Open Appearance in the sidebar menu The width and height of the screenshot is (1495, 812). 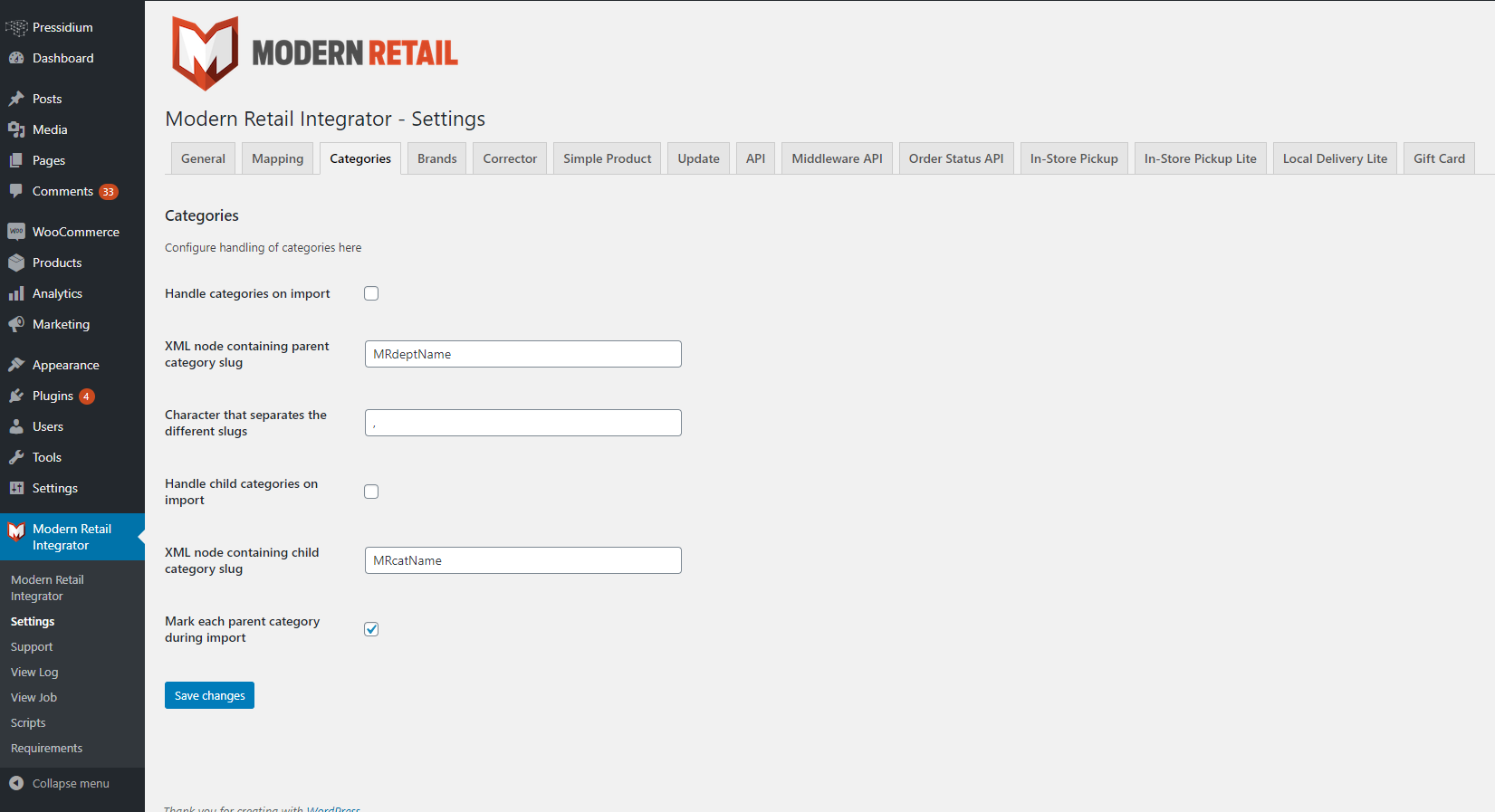(72, 365)
